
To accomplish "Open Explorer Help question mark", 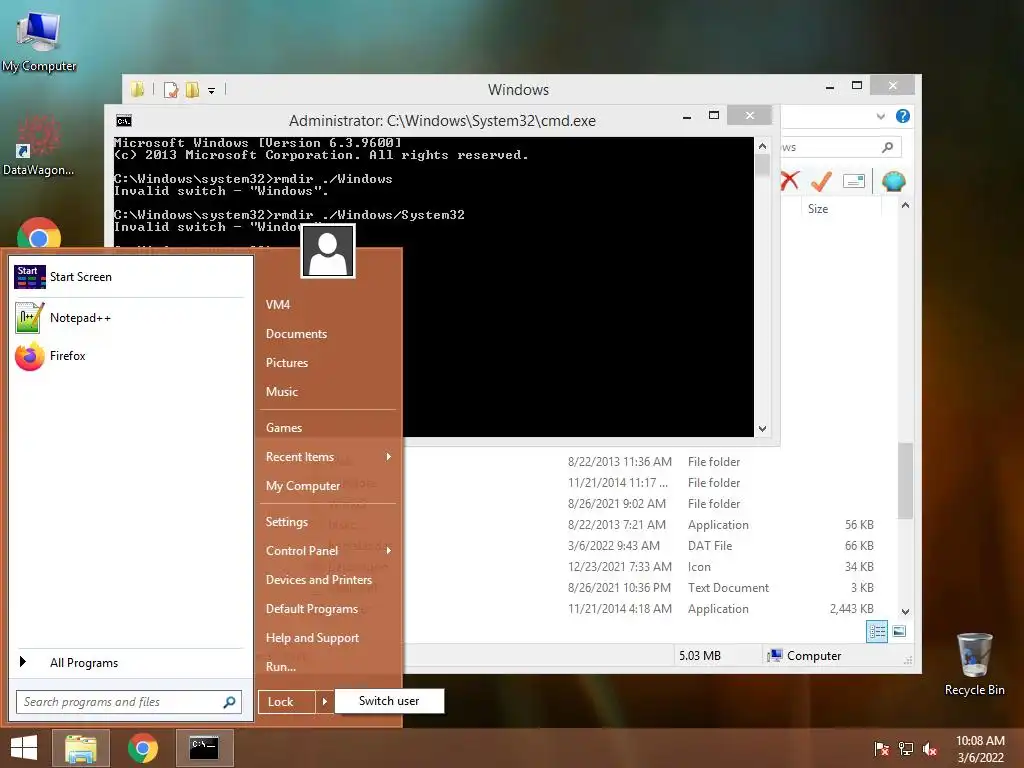I will [903, 116].
